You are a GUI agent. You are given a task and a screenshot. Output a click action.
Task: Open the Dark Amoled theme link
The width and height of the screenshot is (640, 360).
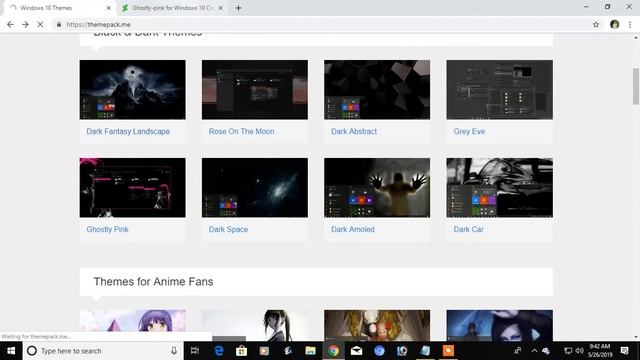(x=353, y=229)
